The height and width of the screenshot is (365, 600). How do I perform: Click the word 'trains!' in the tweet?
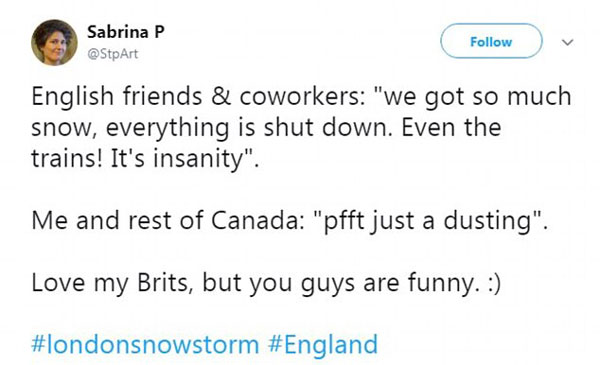[67, 158]
